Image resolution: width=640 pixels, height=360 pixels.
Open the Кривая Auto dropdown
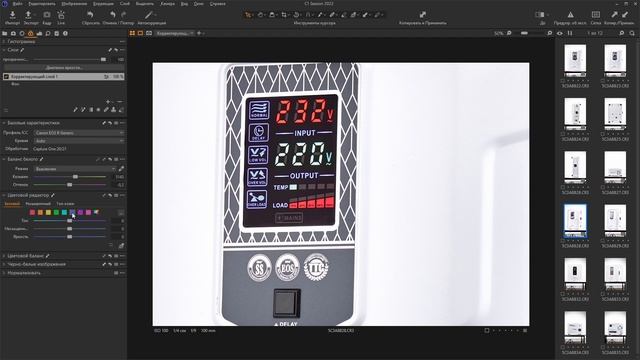[x=79, y=141]
